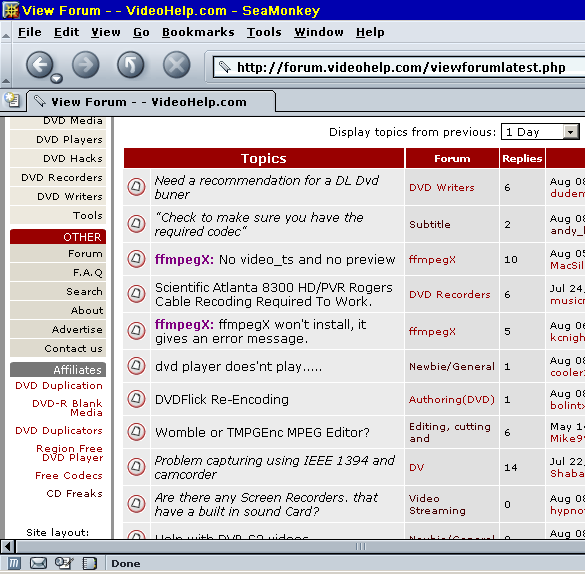Open the Authoring(DVD) forum link

pos(452,399)
